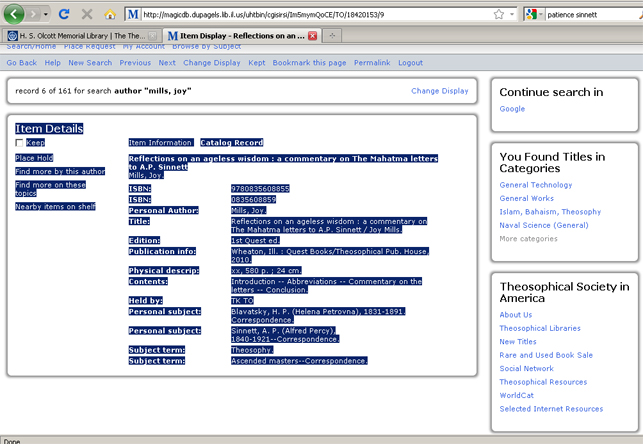643x444 pixels.
Task: Close the Olcott Memorial Library tab
Action: tap(153, 36)
